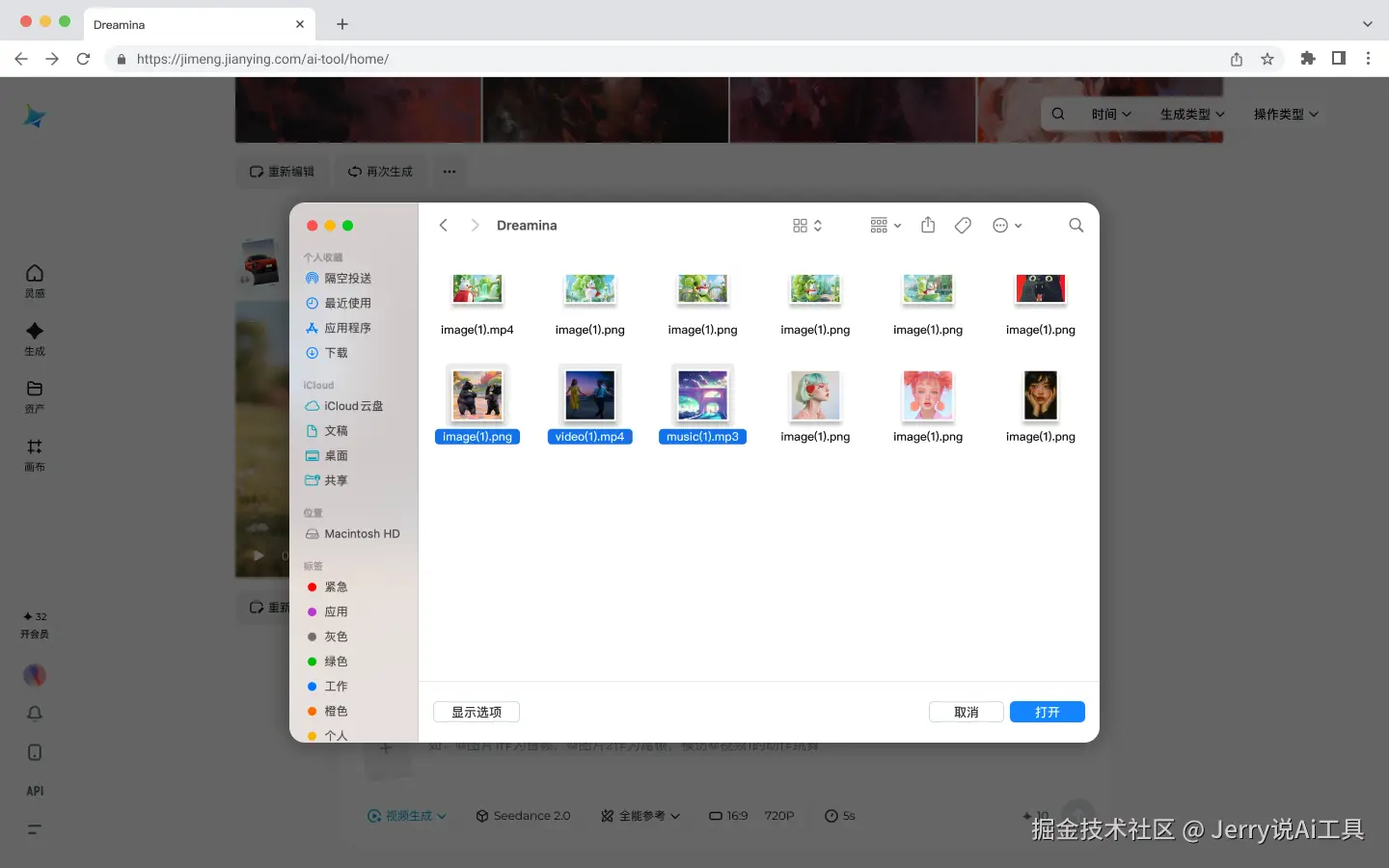This screenshot has width=1389, height=868.
Task: Select image(1).mp4 file thumbnail
Action: (x=477, y=289)
